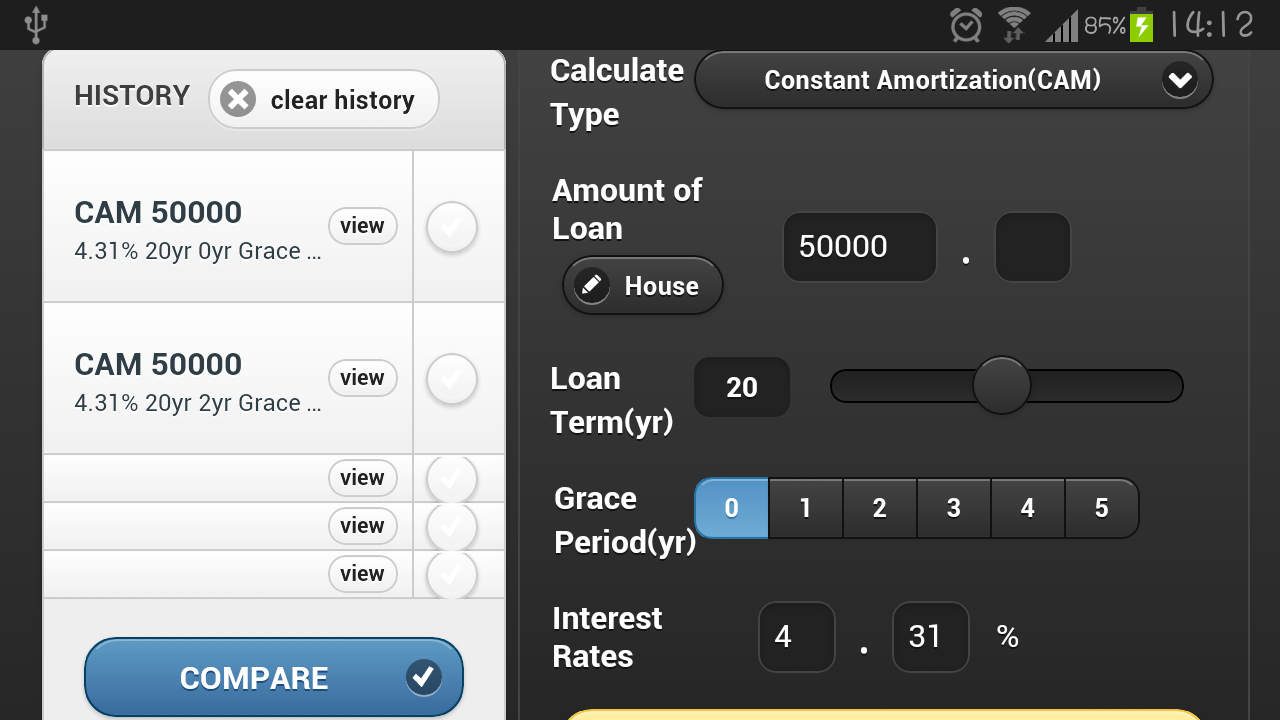Select grace period of 5 years
The image size is (1280, 720).
coord(1101,508)
